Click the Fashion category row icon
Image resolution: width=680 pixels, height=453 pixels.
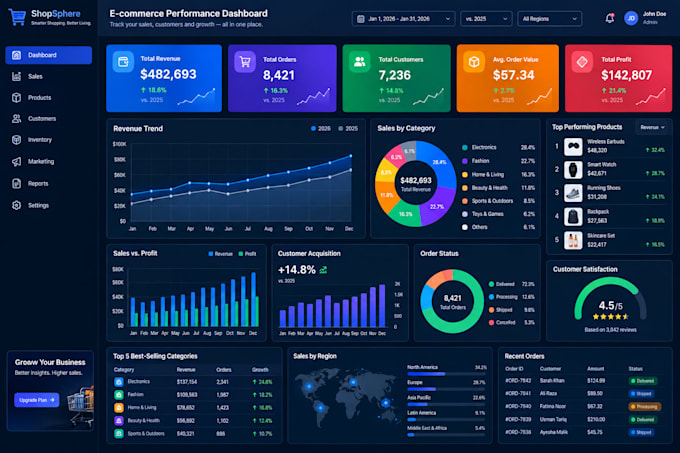119,395
